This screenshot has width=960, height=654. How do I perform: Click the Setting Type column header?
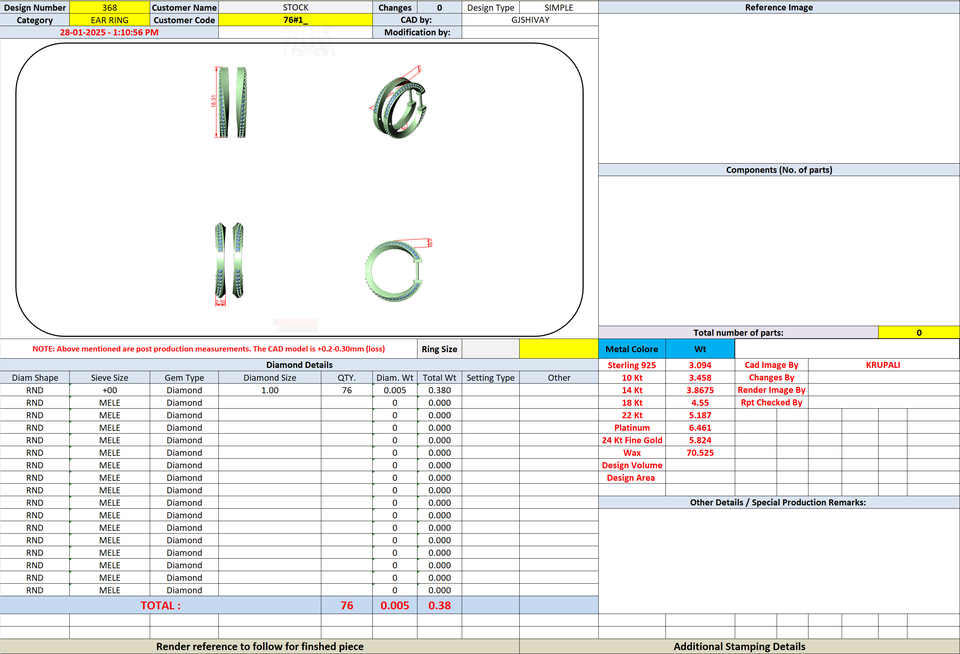pyautogui.click(x=490, y=378)
